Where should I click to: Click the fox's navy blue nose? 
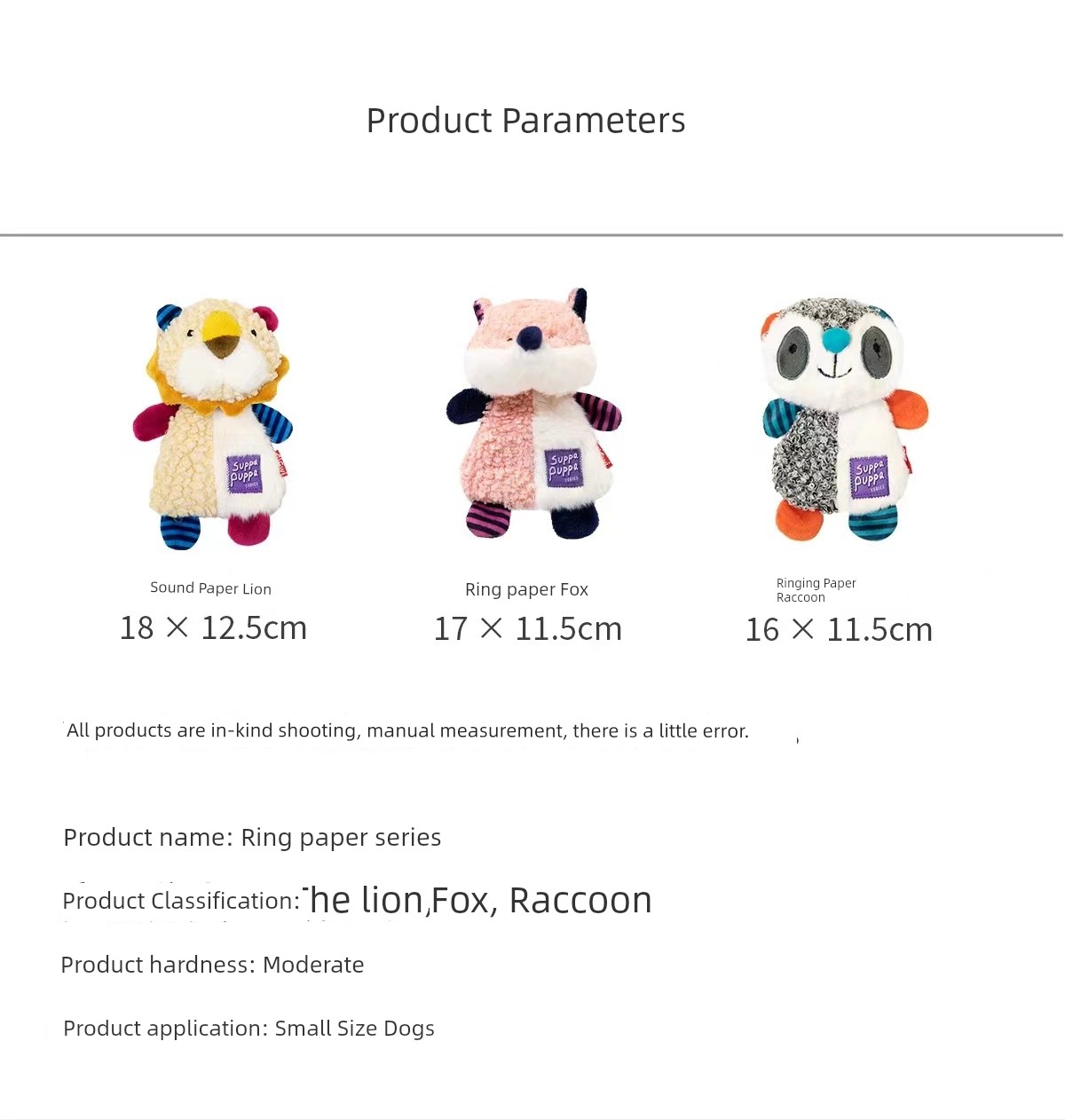click(x=530, y=337)
